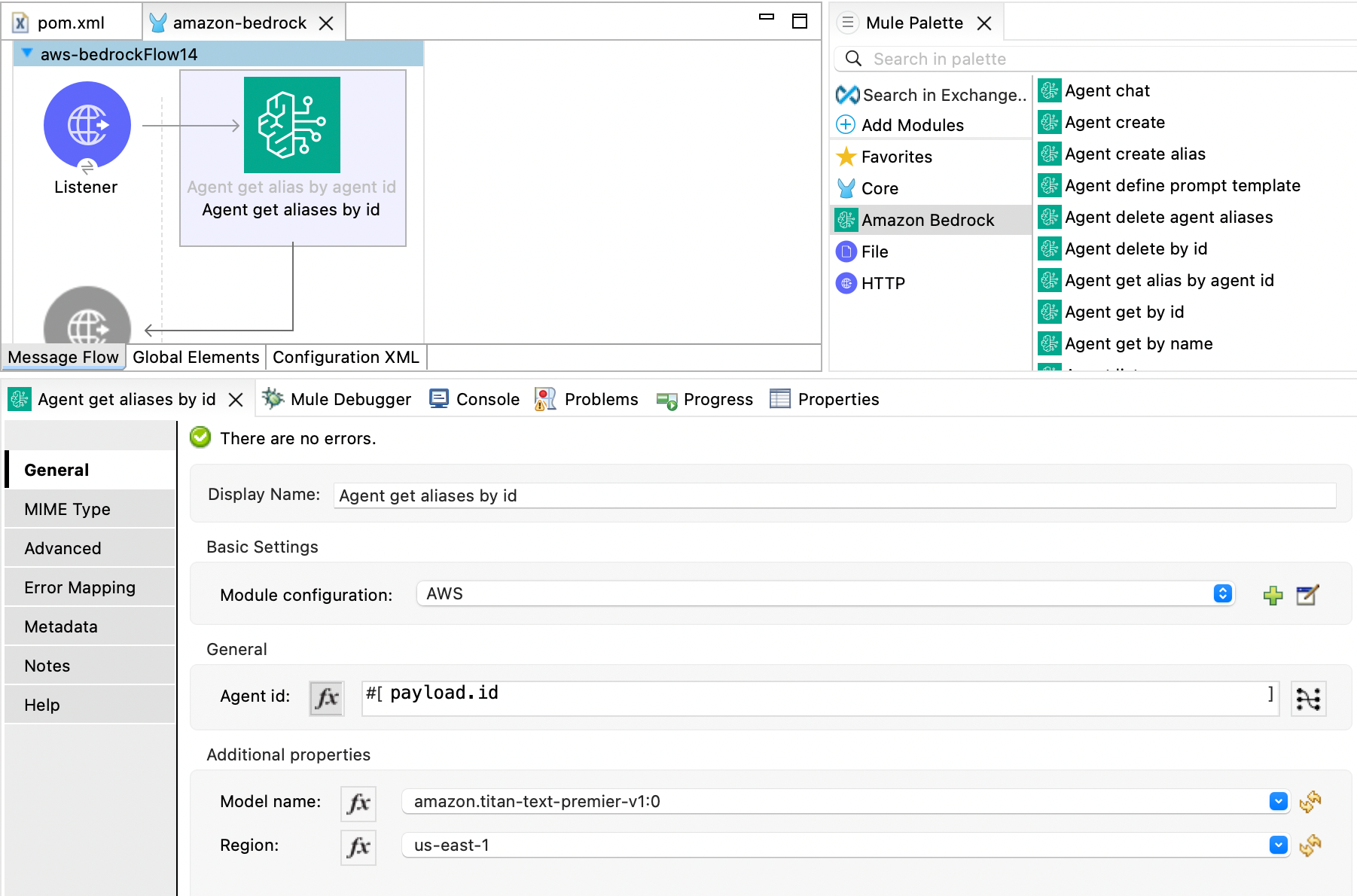Click Search in Exchange in palette
Viewport: 1357px width, 896px height.
tap(932, 95)
